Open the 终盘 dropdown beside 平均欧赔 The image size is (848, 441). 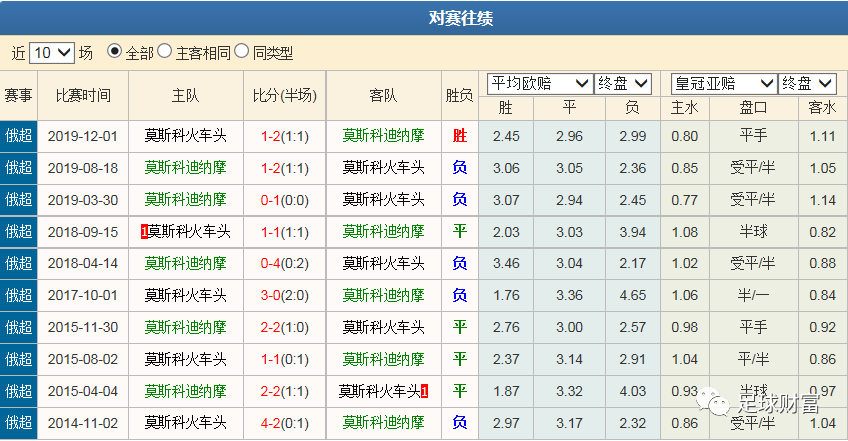pyautogui.click(x=622, y=83)
